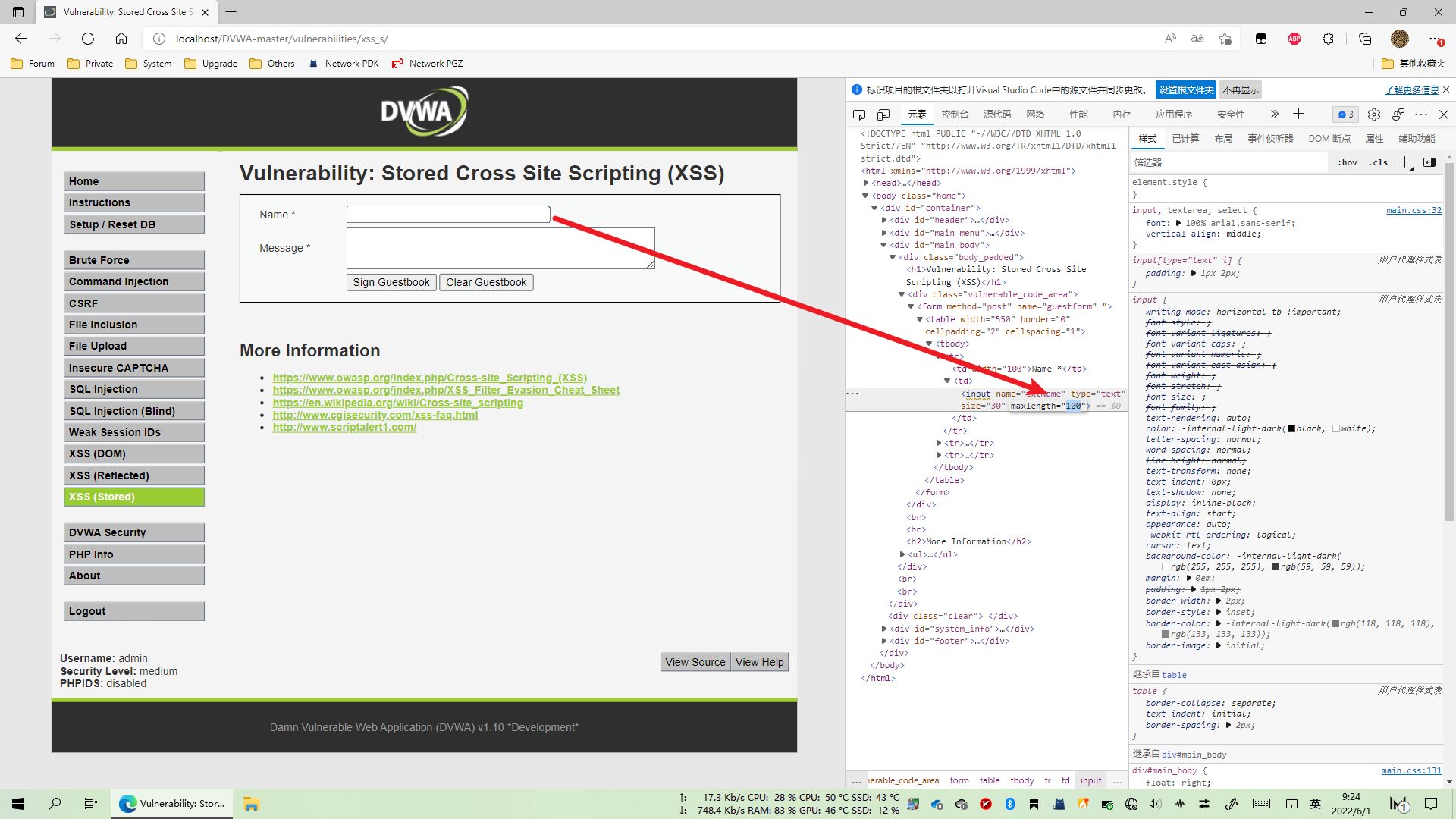
Task: Expand div id=footer node
Action: click(x=884, y=641)
